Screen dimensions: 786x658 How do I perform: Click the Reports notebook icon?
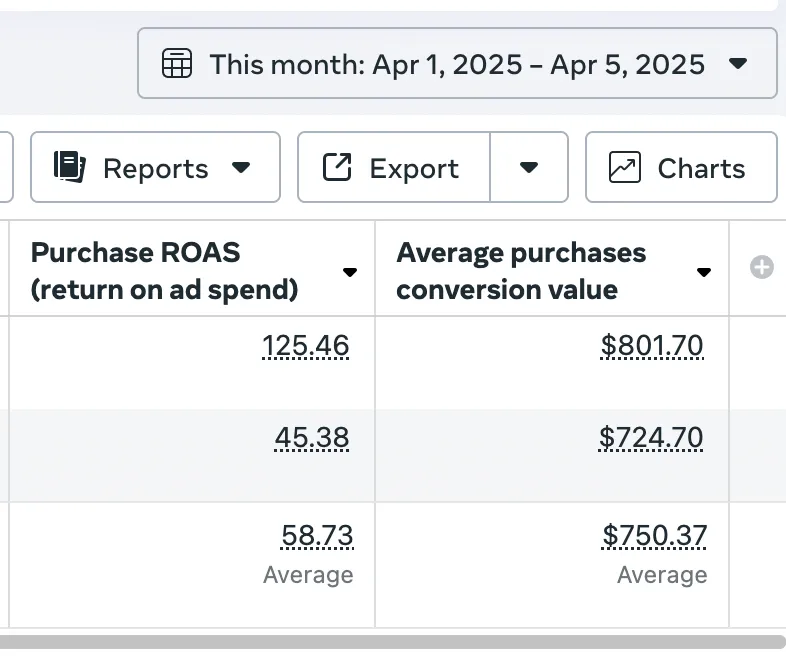(x=70, y=167)
